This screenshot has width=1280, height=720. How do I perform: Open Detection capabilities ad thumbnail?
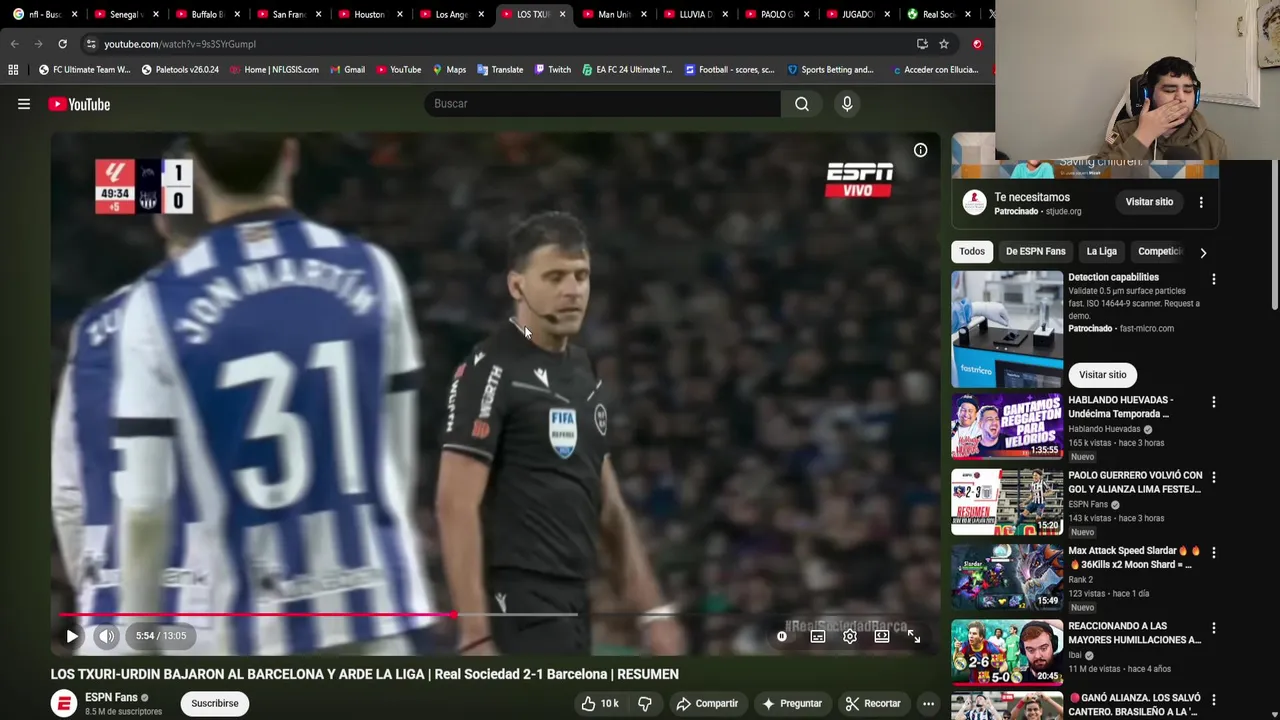1007,329
